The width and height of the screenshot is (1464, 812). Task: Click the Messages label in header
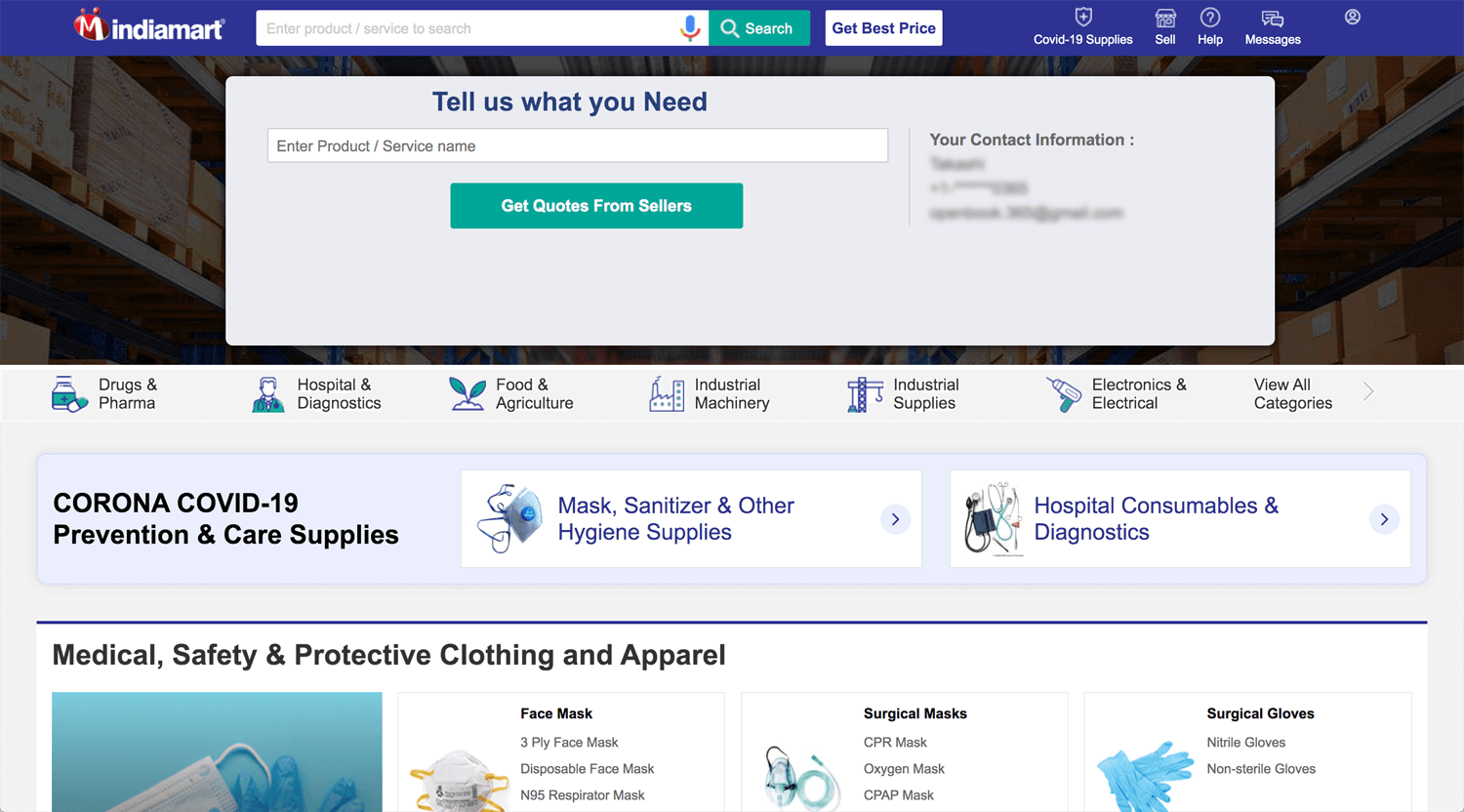1273,40
